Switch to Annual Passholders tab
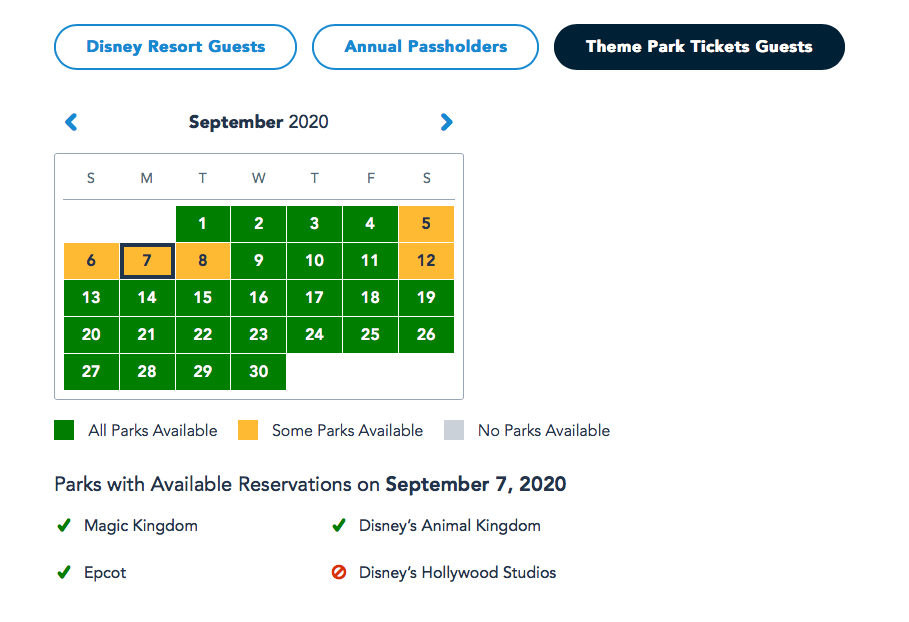 [425, 47]
